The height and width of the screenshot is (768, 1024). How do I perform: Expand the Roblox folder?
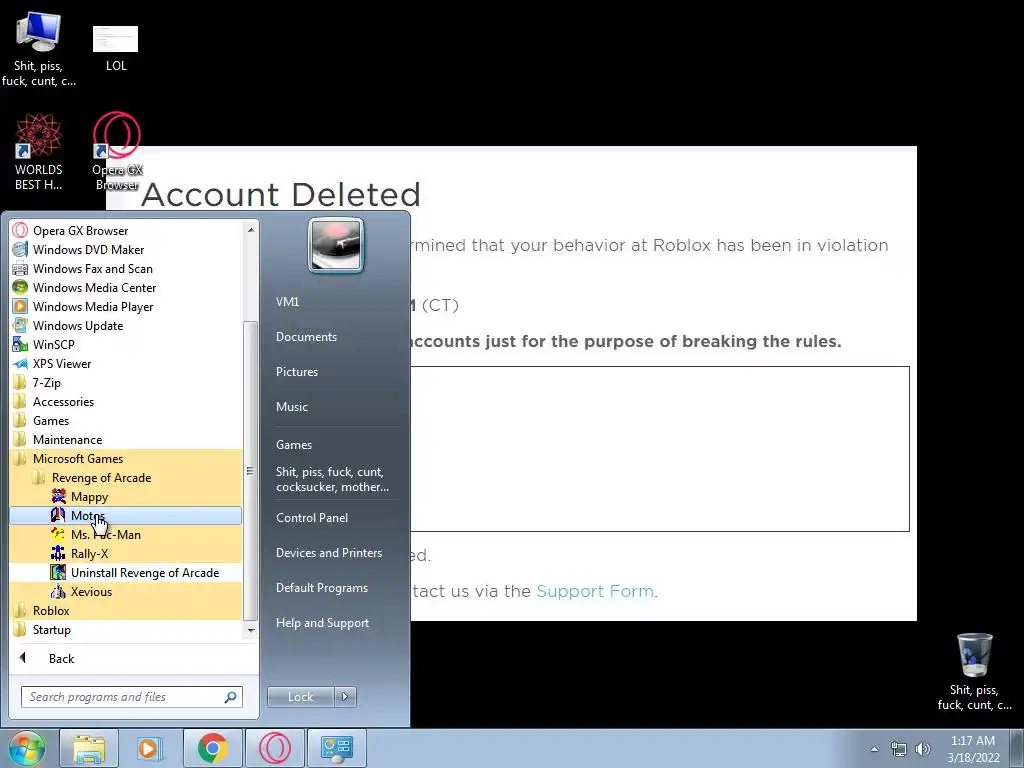click(x=125, y=610)
